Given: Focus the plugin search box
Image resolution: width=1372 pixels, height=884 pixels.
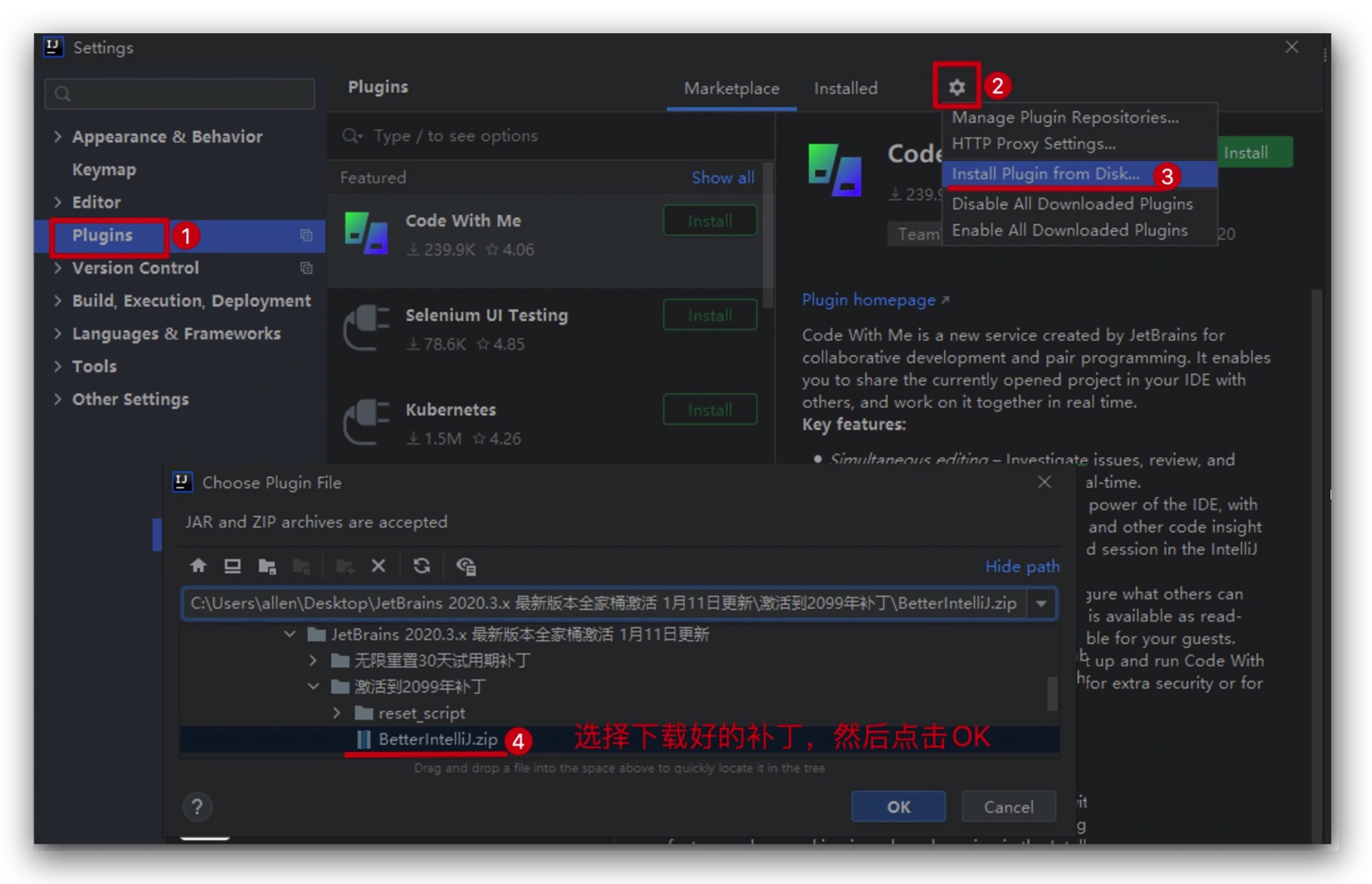Looking at the screenshot, I should (x=551, y=135).
